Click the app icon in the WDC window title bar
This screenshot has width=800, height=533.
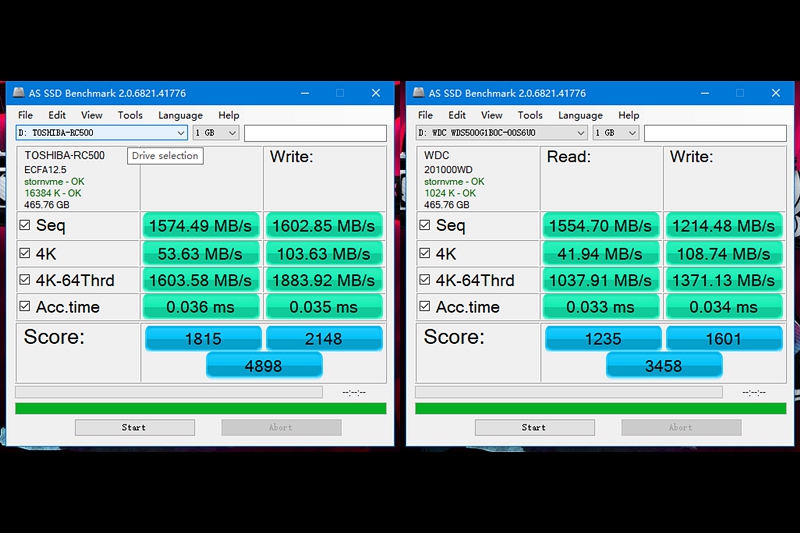[x=418, y=92]
